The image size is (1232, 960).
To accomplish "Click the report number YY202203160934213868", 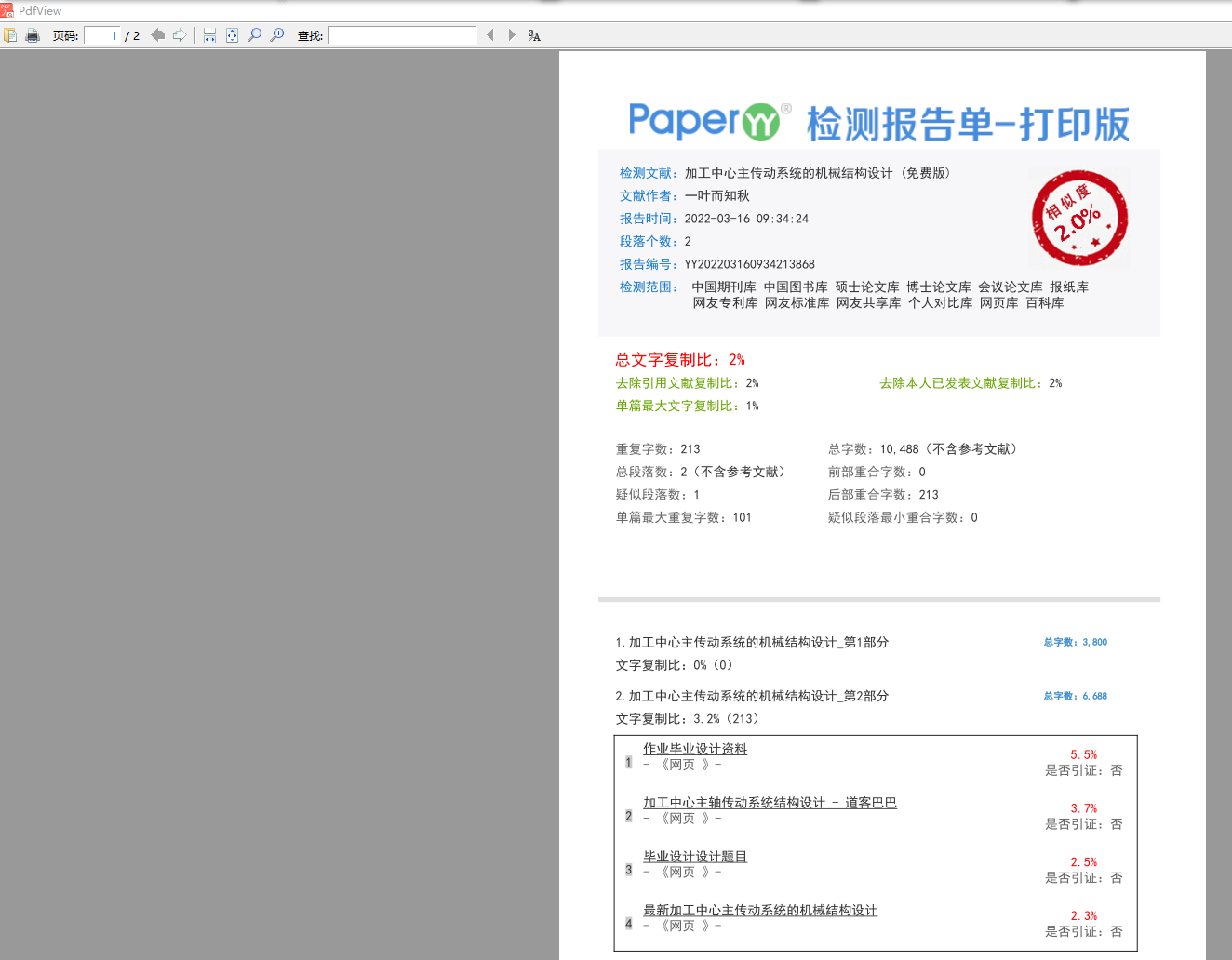I will pos(750,264).
